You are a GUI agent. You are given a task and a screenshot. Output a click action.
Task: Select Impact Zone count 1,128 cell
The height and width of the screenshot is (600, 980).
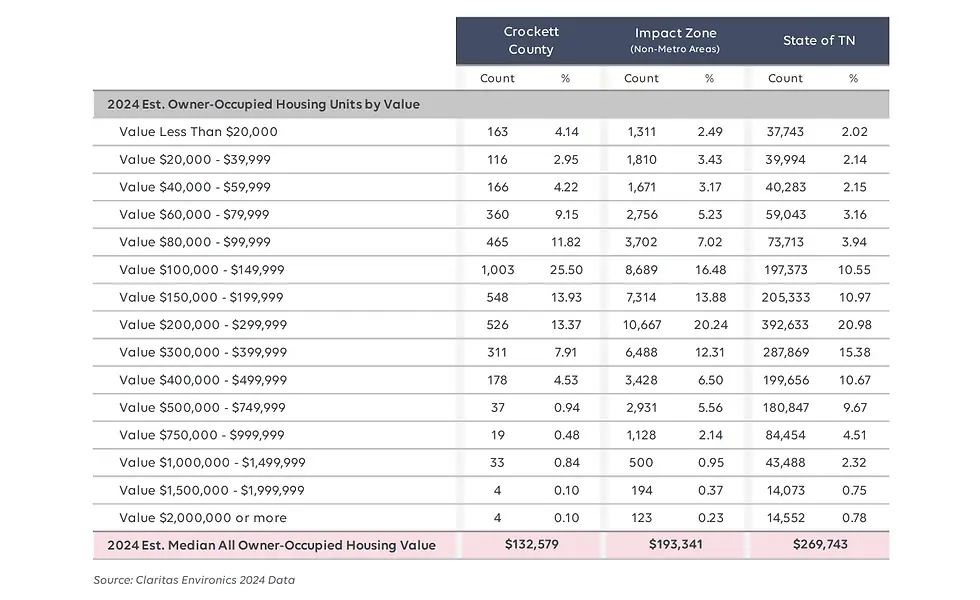(x=641, y=435)
